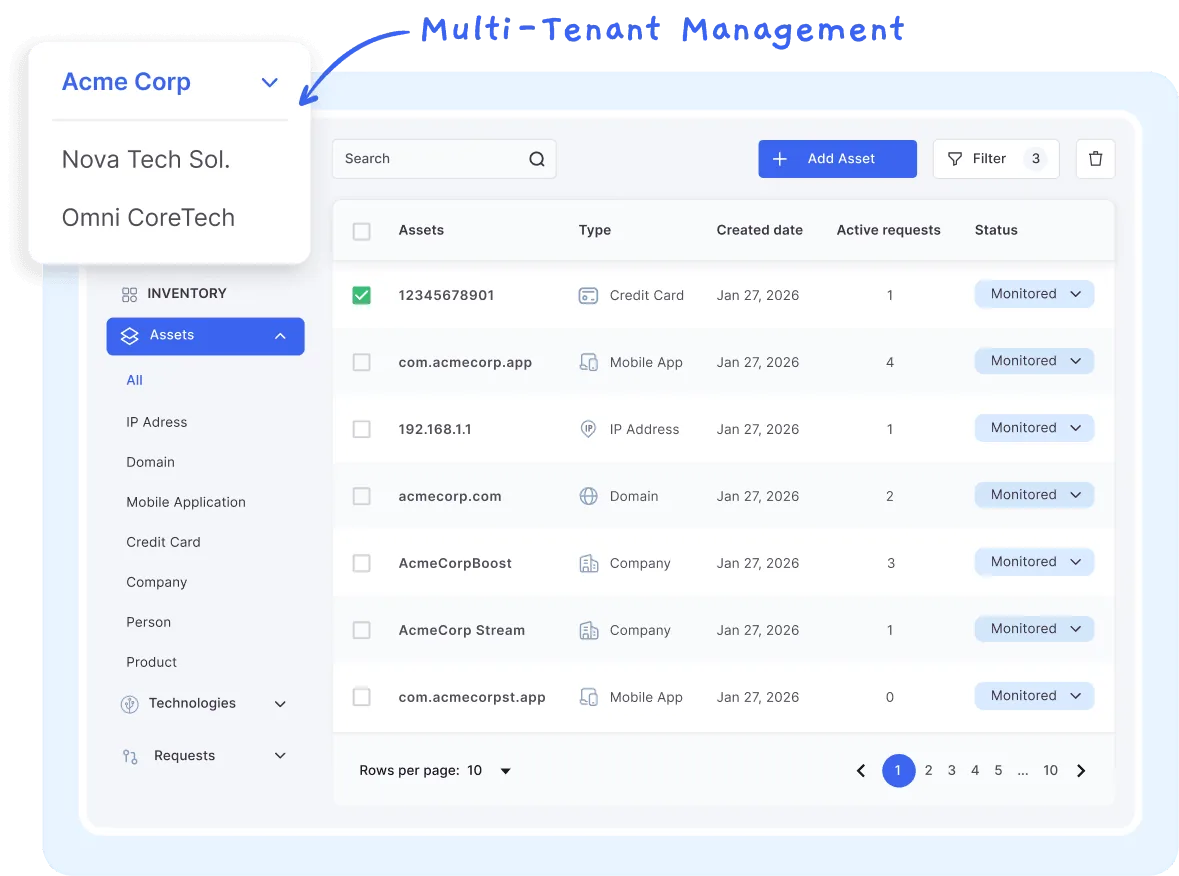Toggle the select-all header checkbox
The height and width of the screenshot is (876, 1179).
(x=362, y=231)
